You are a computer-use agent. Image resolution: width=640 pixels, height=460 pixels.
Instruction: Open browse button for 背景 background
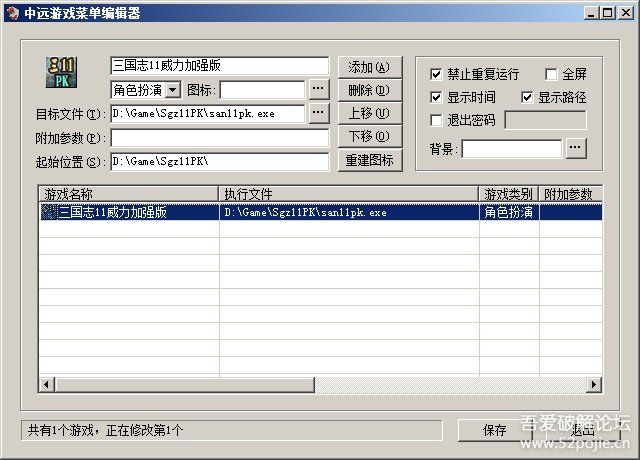576,148
